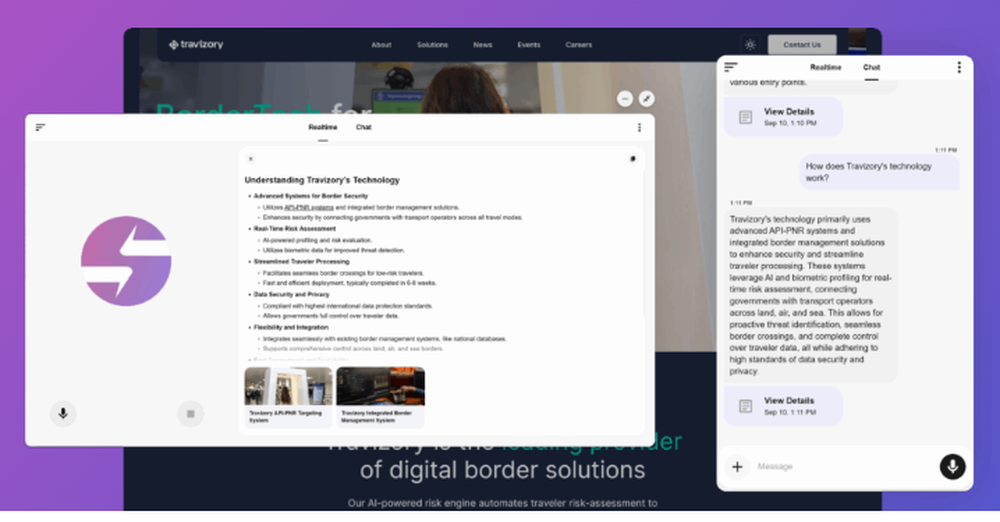Click the 'Flexibility and Integration' bullet heading
The image size is (1000, 522).
click(x=291, y=327)
